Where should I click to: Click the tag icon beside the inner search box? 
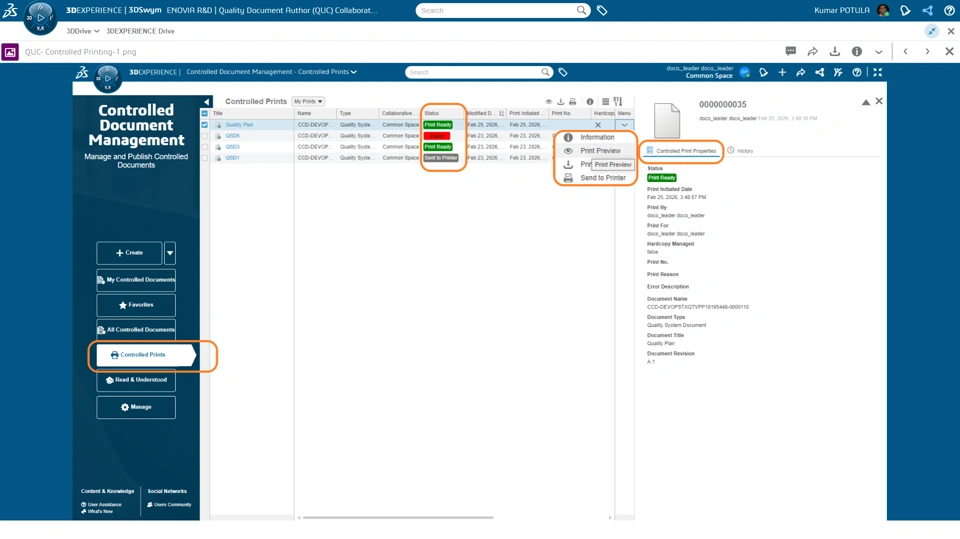point(563,72)
